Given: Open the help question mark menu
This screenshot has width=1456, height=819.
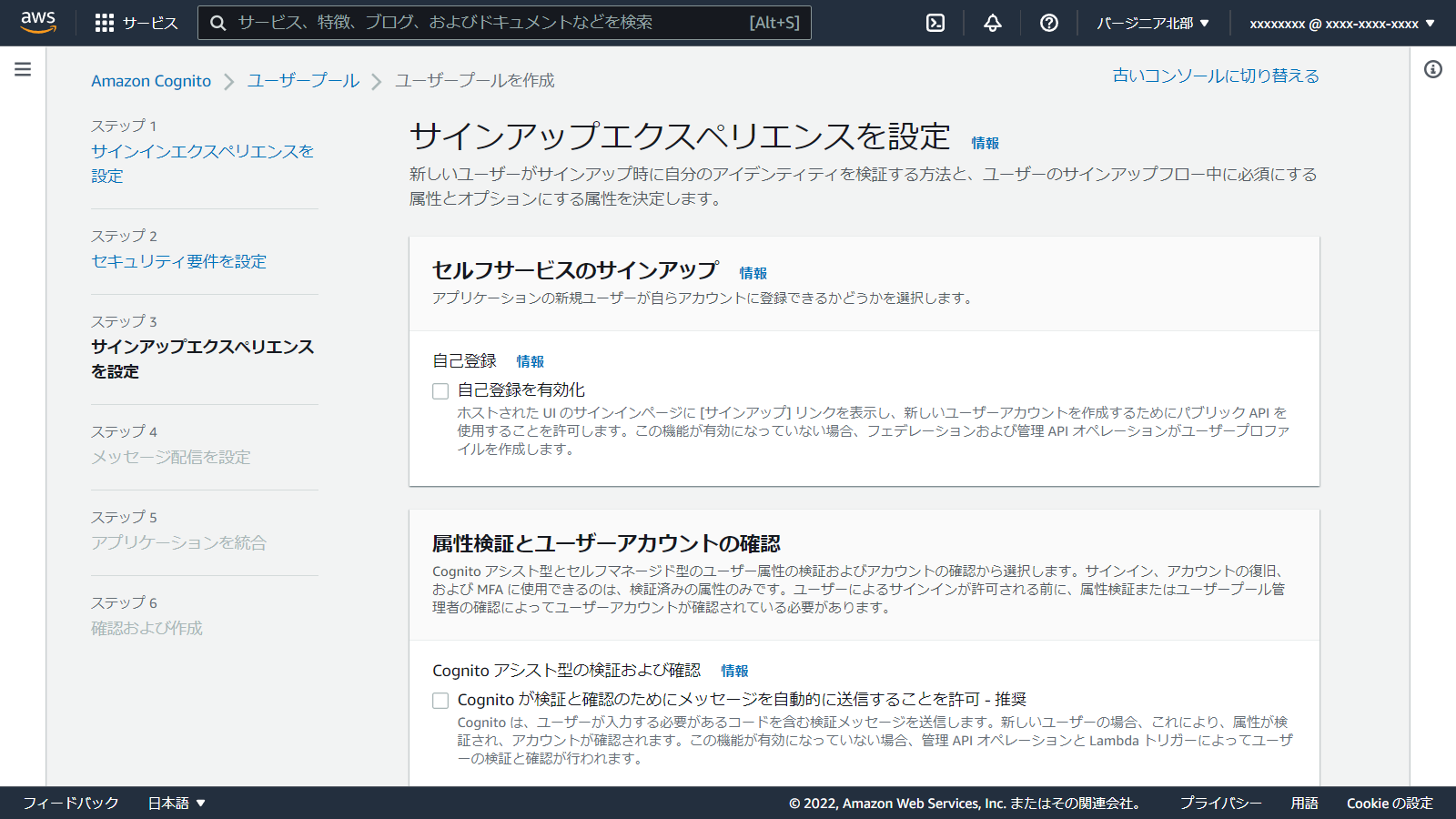Looking at the screenshot, I should [1048, 23].
